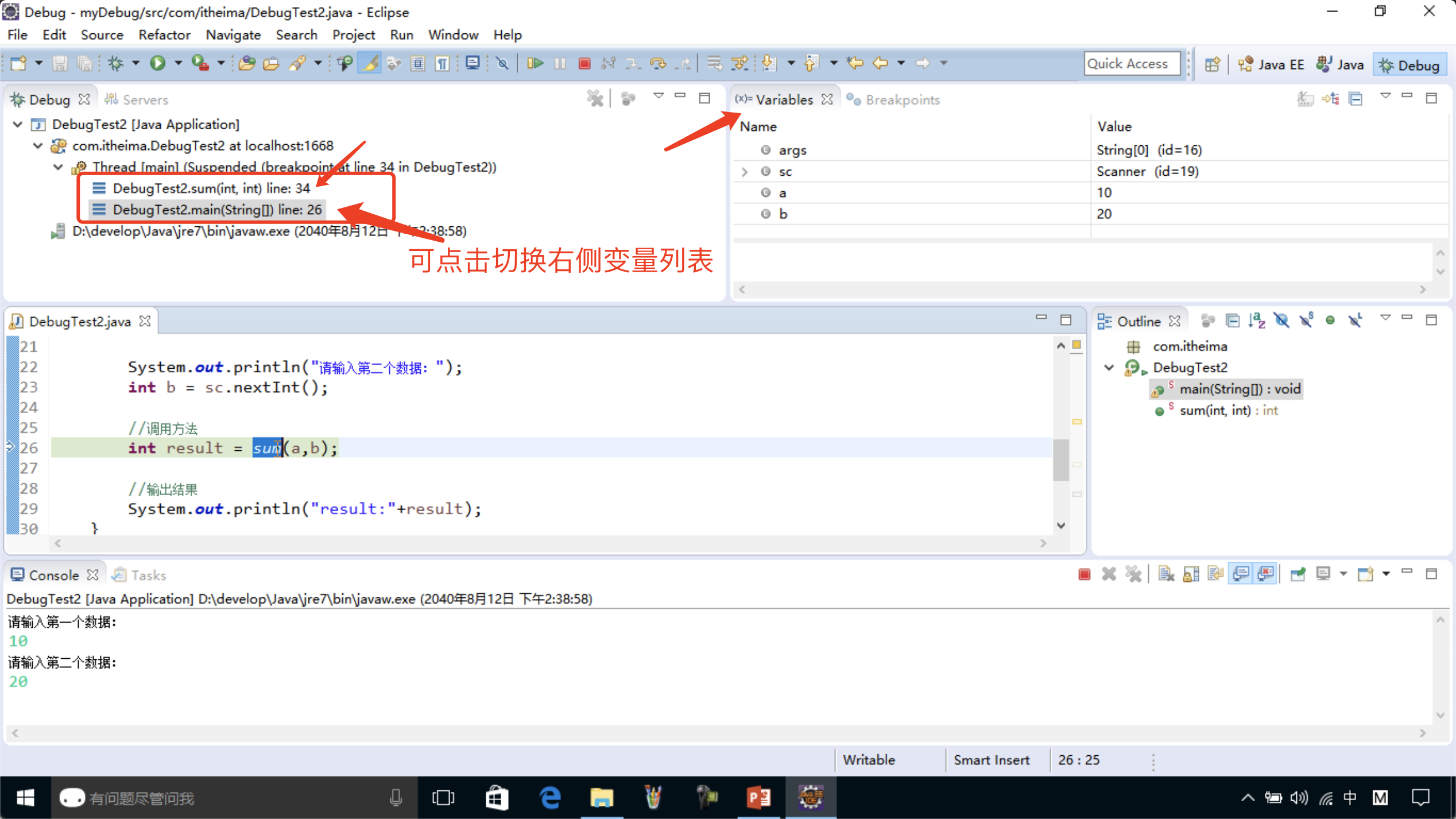Click Back navigation arrow in toolbar
1456x819 pixels.
(880, 63)
